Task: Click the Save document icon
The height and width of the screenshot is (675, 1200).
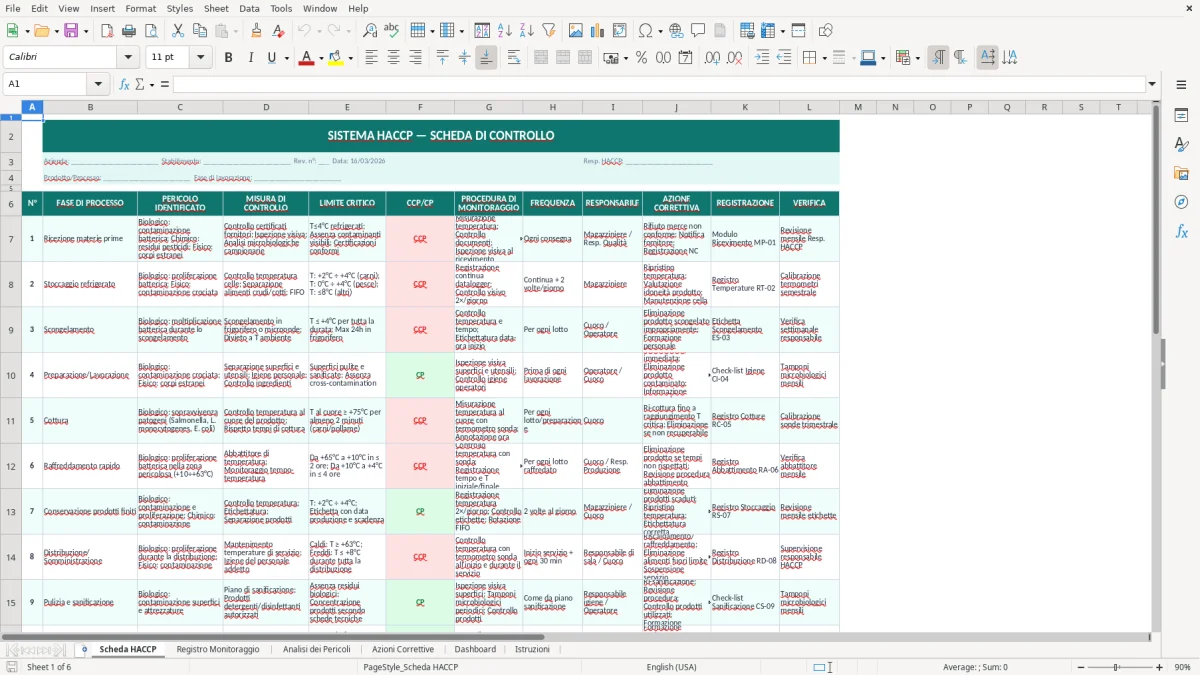Action: pos(71,31)
